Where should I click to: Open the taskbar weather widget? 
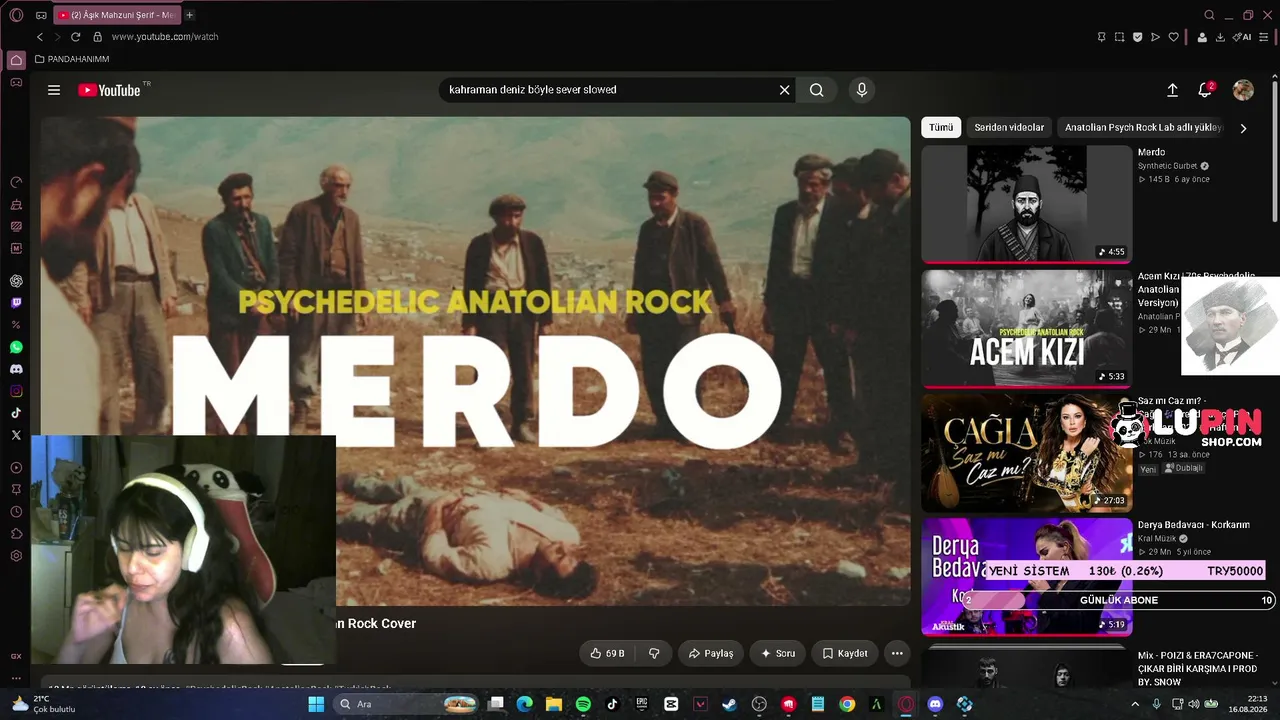[45, 704]
